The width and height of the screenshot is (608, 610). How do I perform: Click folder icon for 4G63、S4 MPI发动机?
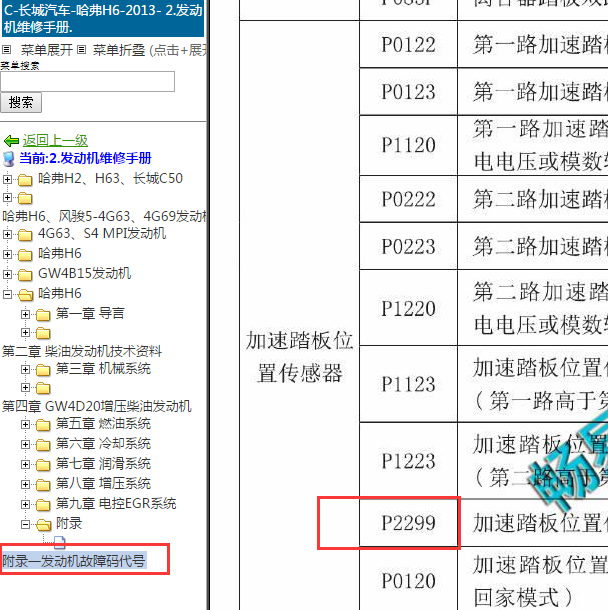pyautogui.click(x=25, y=235)
